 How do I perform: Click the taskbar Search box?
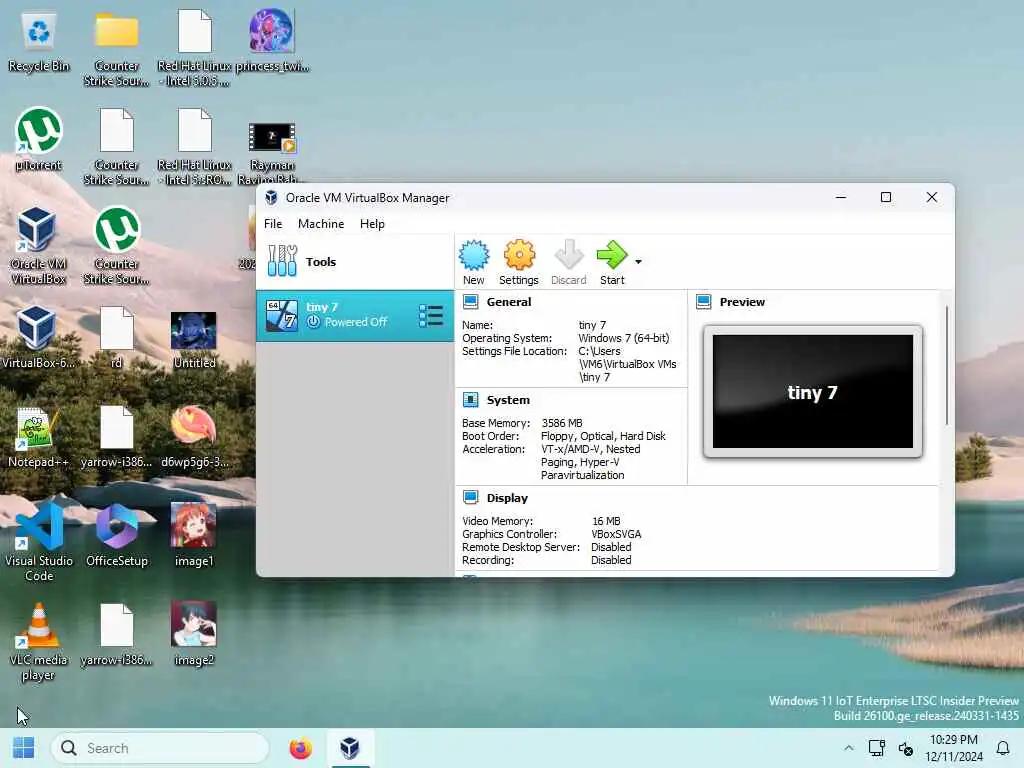tap(160, 748)
